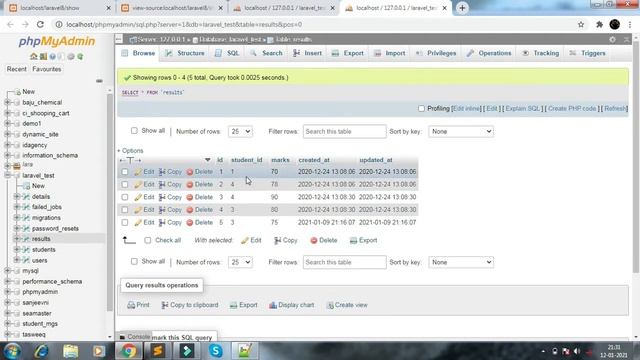This screenshot has height=360, width=640.
Task: Click the red Delete icon for row id 5
Action: (x=190, y=222)
